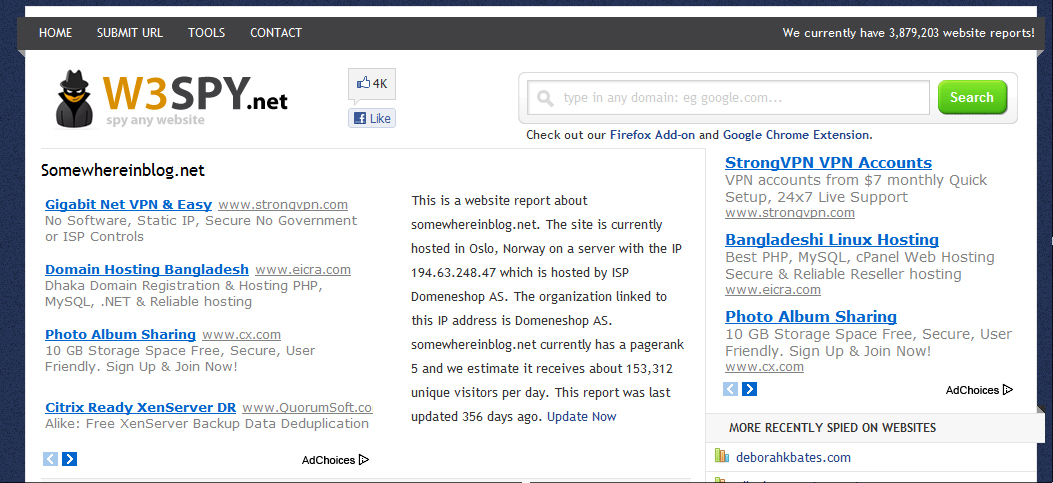Click the W3SPY.net spy mascot logo

point(76,99)
